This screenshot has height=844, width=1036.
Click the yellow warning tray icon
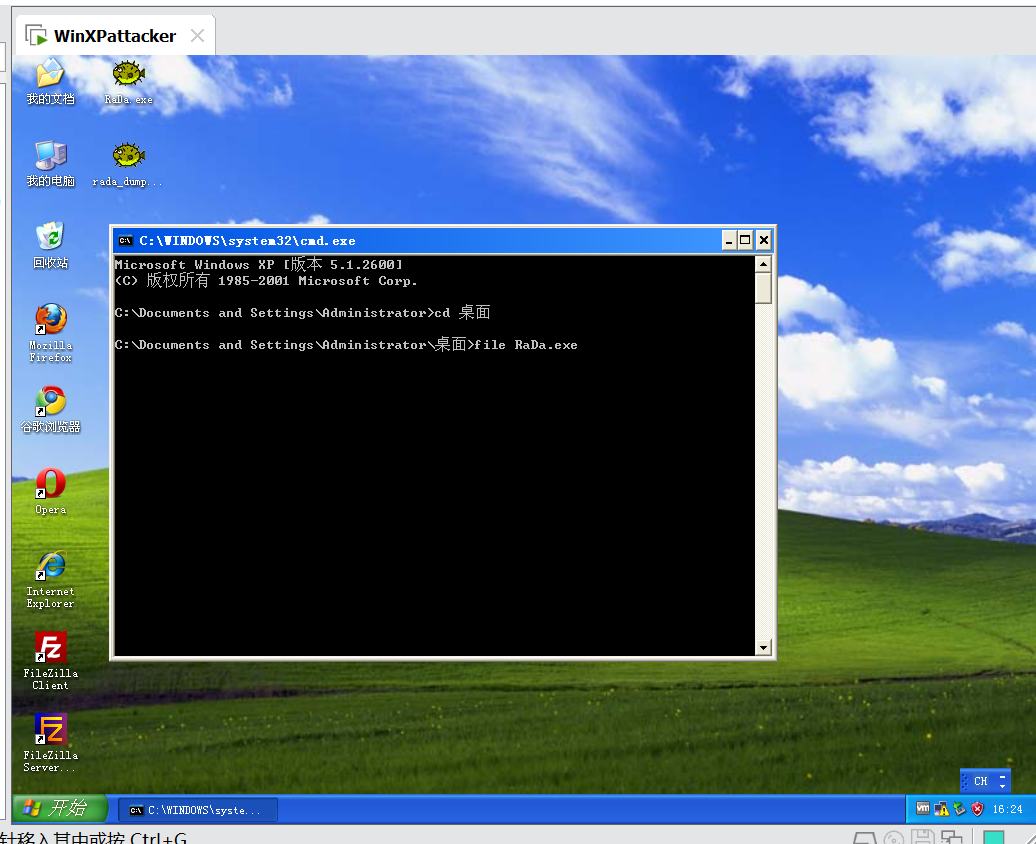942,808
